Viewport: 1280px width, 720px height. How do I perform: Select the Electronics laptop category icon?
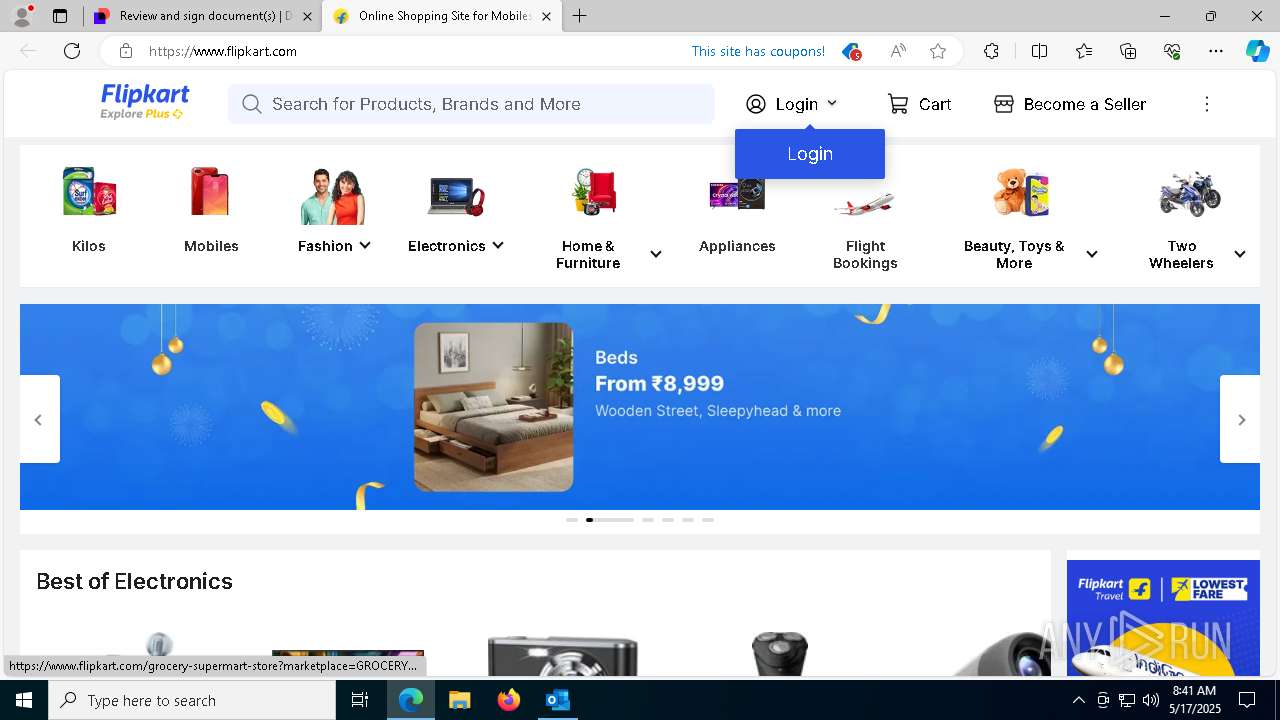[456, 196]
